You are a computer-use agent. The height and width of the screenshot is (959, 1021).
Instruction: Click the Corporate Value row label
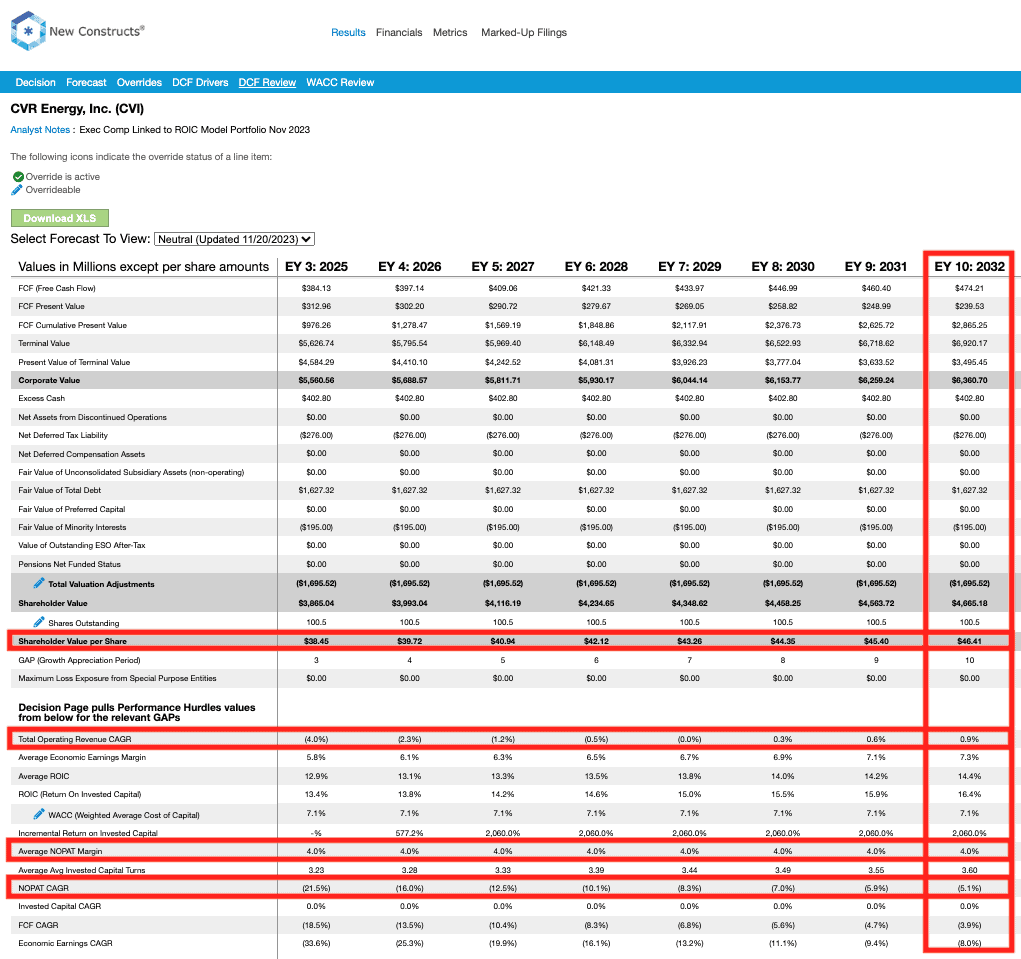tap(49, 380)
